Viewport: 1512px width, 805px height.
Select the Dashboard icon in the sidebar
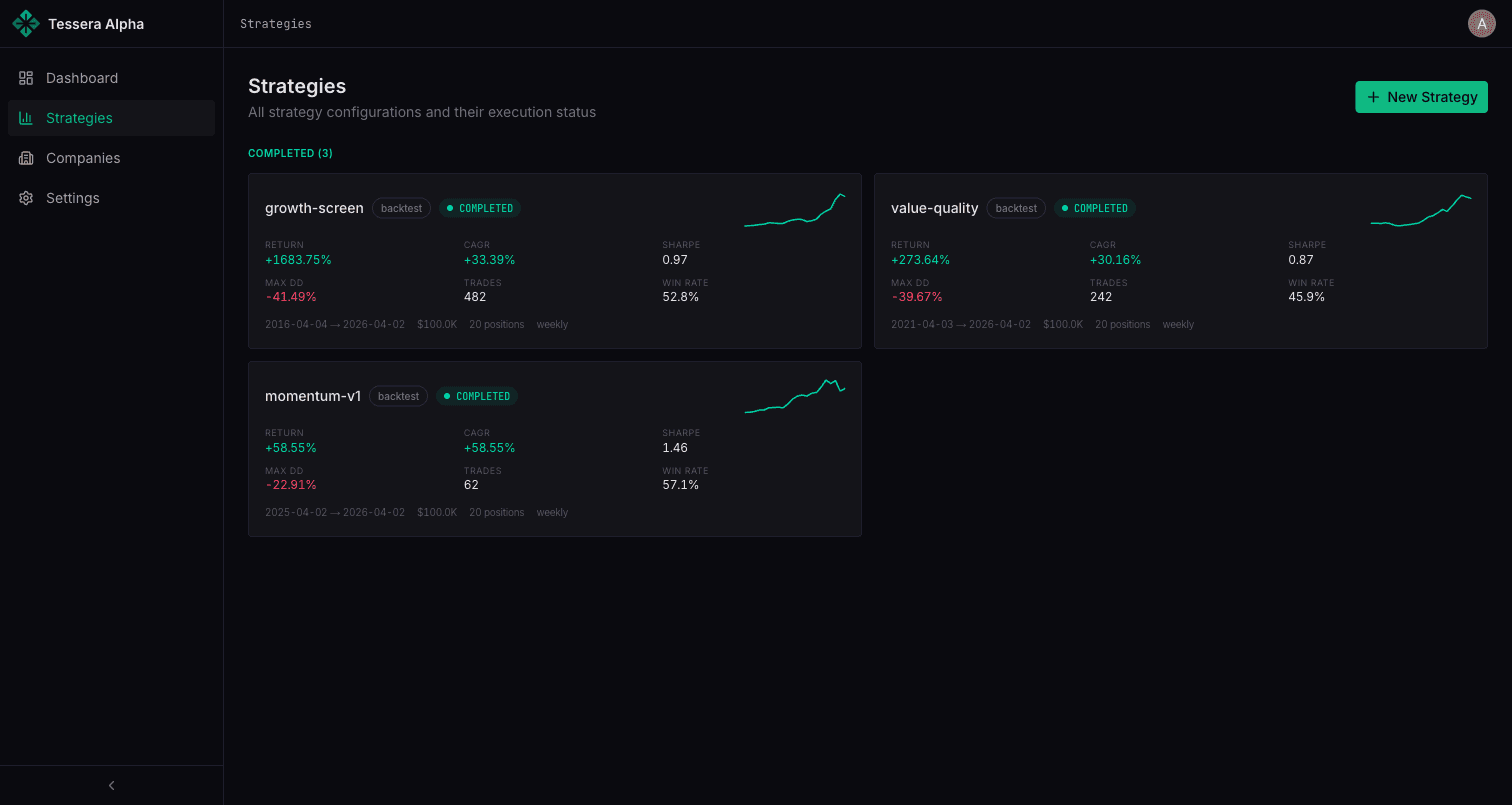click(x=26, y=77)
